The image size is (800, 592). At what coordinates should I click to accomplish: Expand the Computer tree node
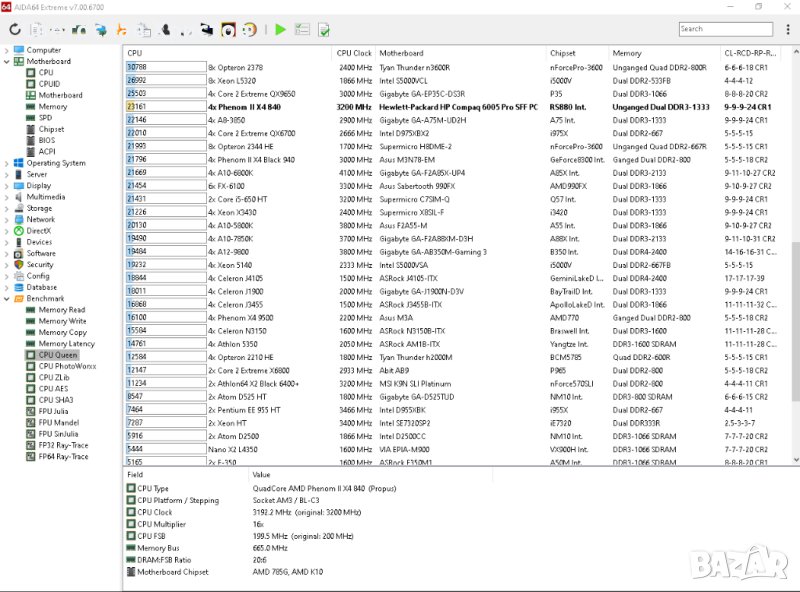coord(7,50)
